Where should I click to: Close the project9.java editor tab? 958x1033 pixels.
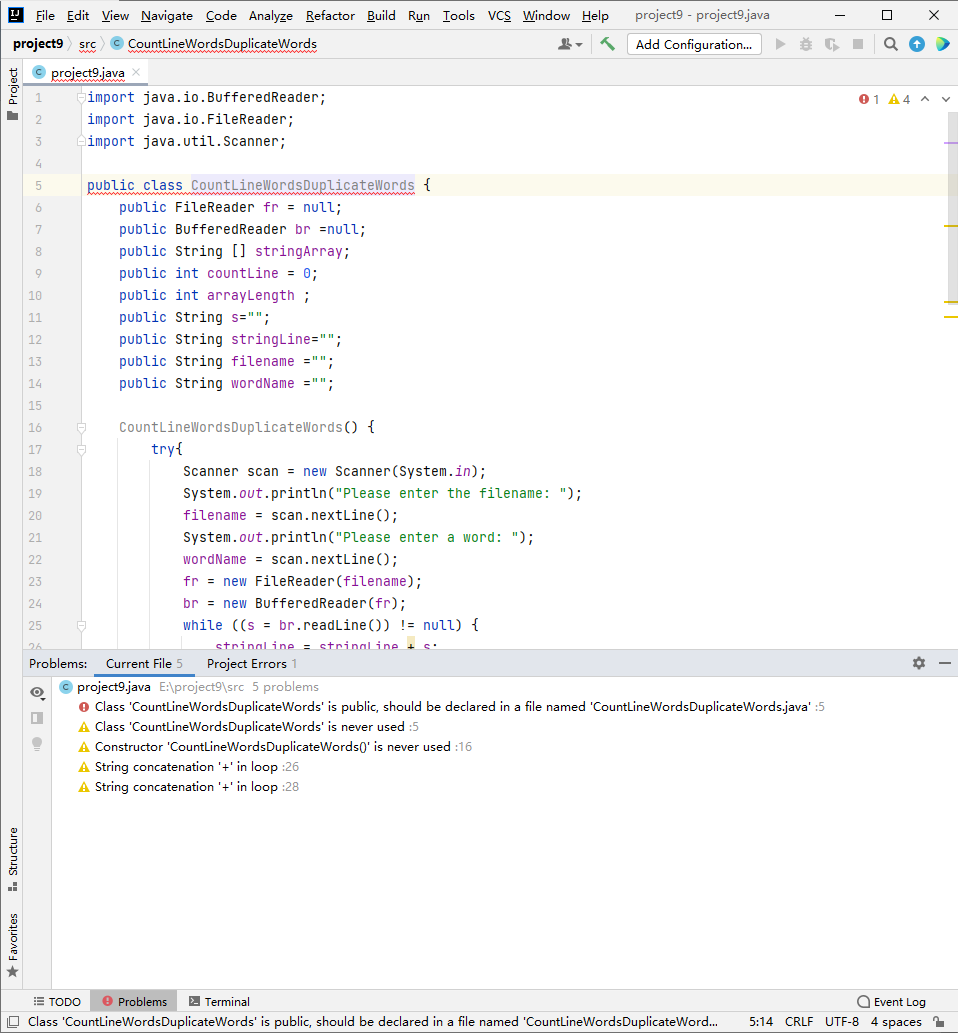coord(136,72)
